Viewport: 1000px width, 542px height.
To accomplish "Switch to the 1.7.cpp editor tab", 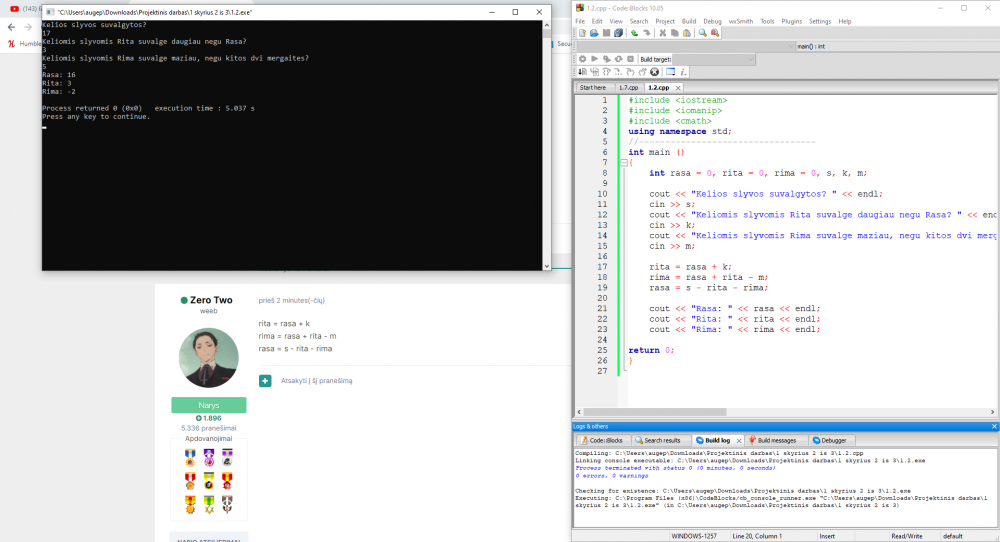I will (x=628, y=88).
